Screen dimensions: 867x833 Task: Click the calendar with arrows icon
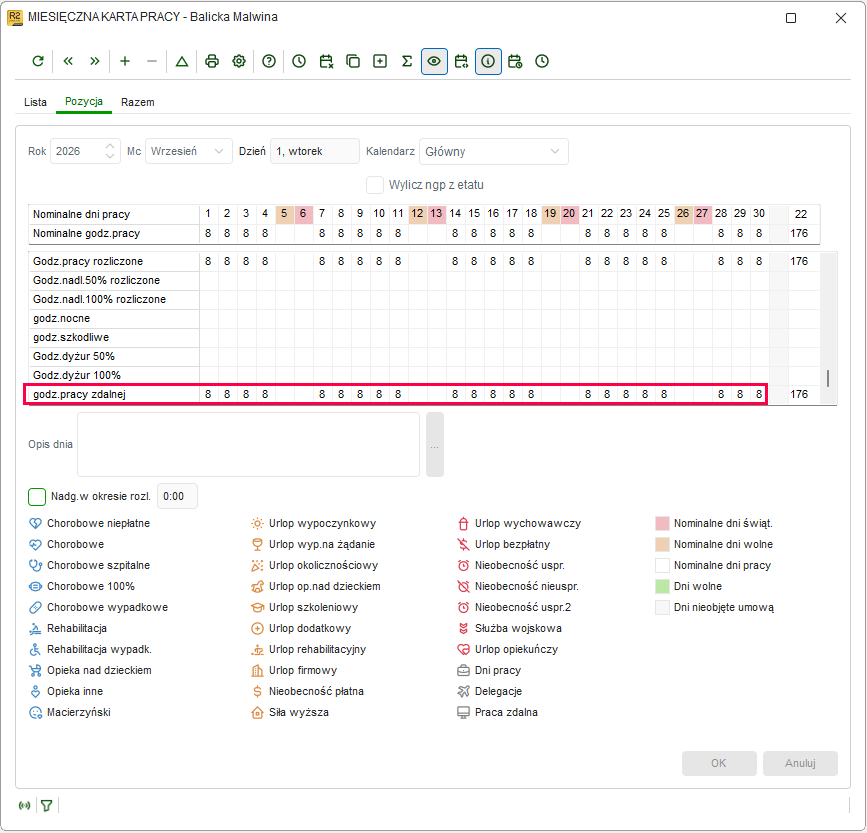pos(461,61)
